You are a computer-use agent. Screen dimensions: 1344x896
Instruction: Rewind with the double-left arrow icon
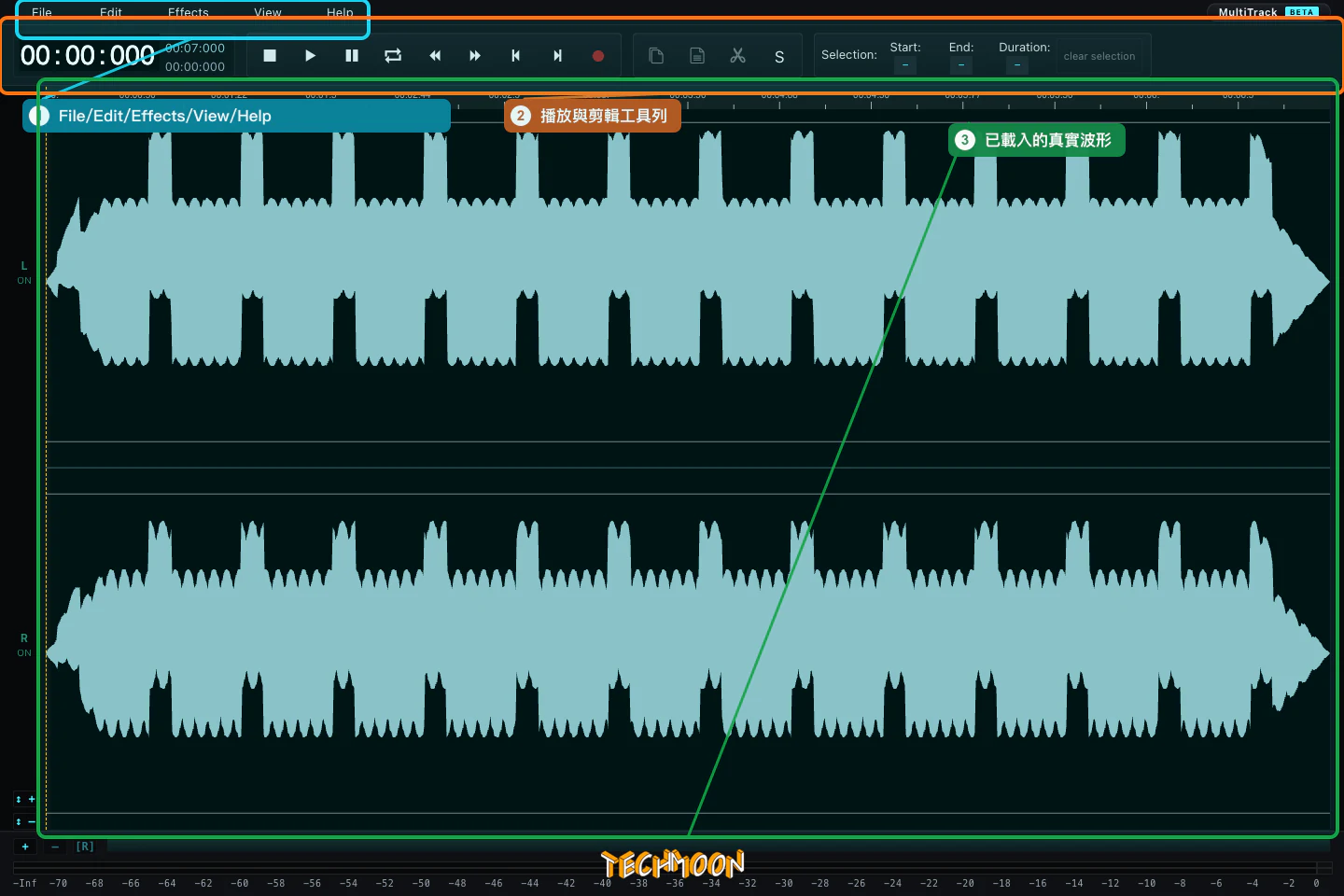pyautogui.click(x=435, y=56)
